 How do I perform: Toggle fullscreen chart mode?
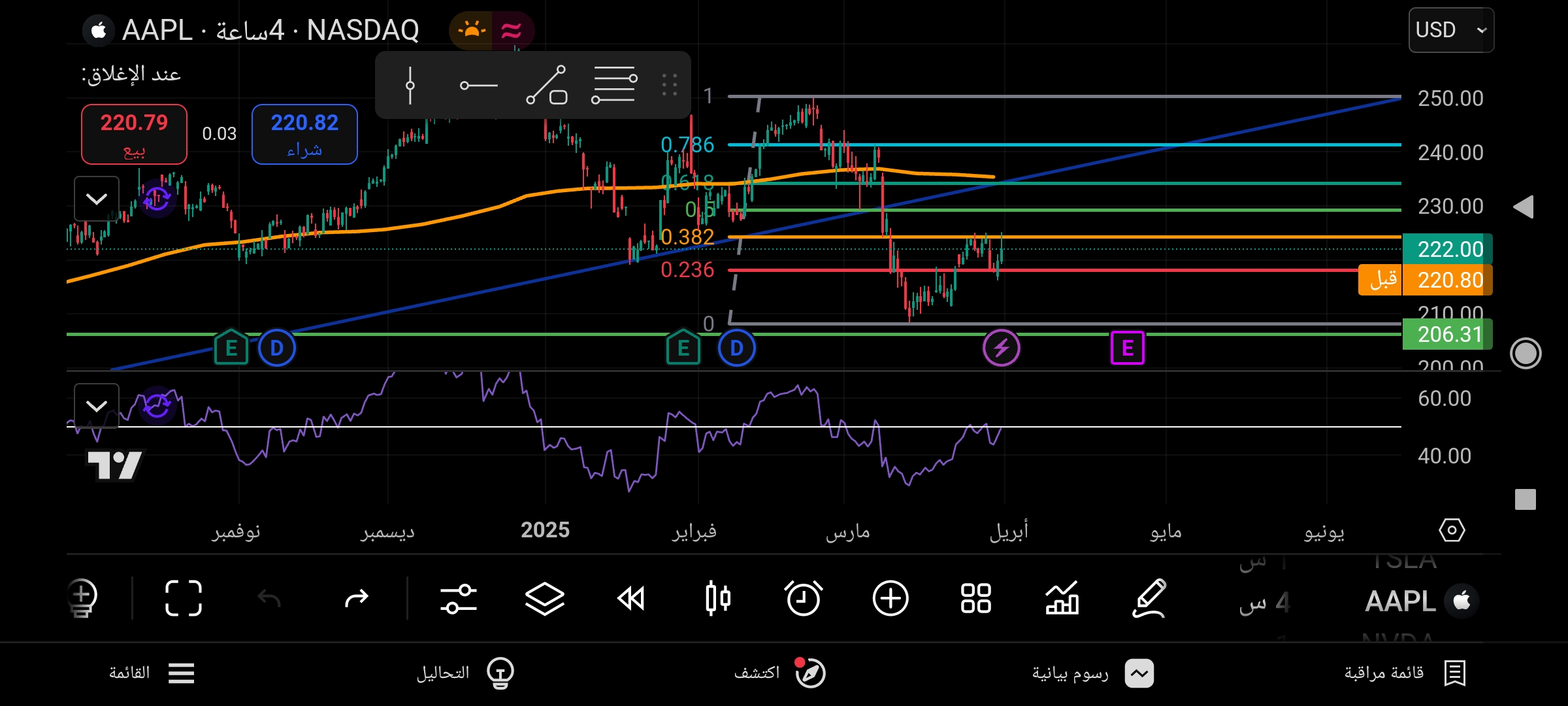click(x=184, y=598)
